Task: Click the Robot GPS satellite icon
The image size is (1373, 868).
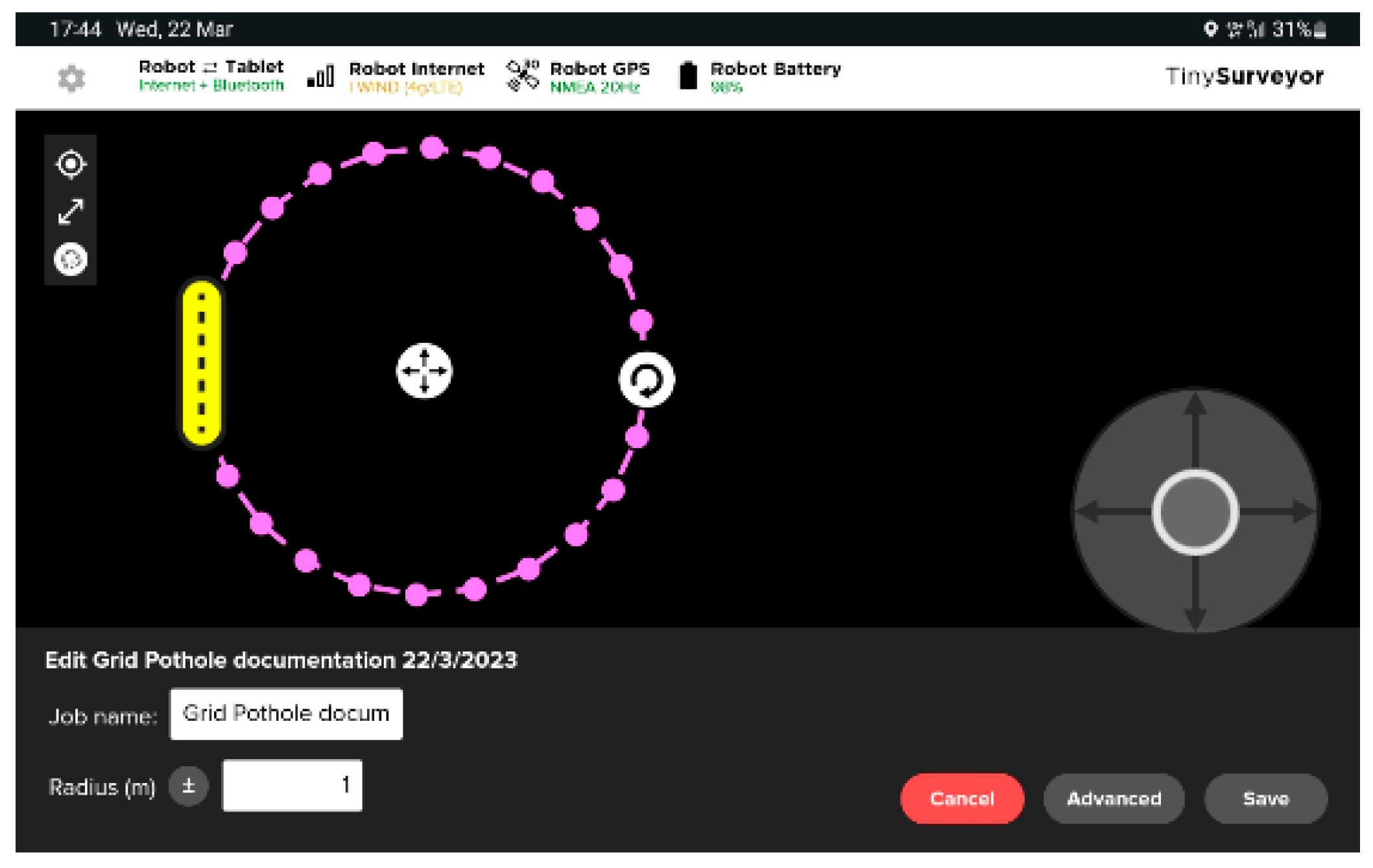Action: click(523, 76)
